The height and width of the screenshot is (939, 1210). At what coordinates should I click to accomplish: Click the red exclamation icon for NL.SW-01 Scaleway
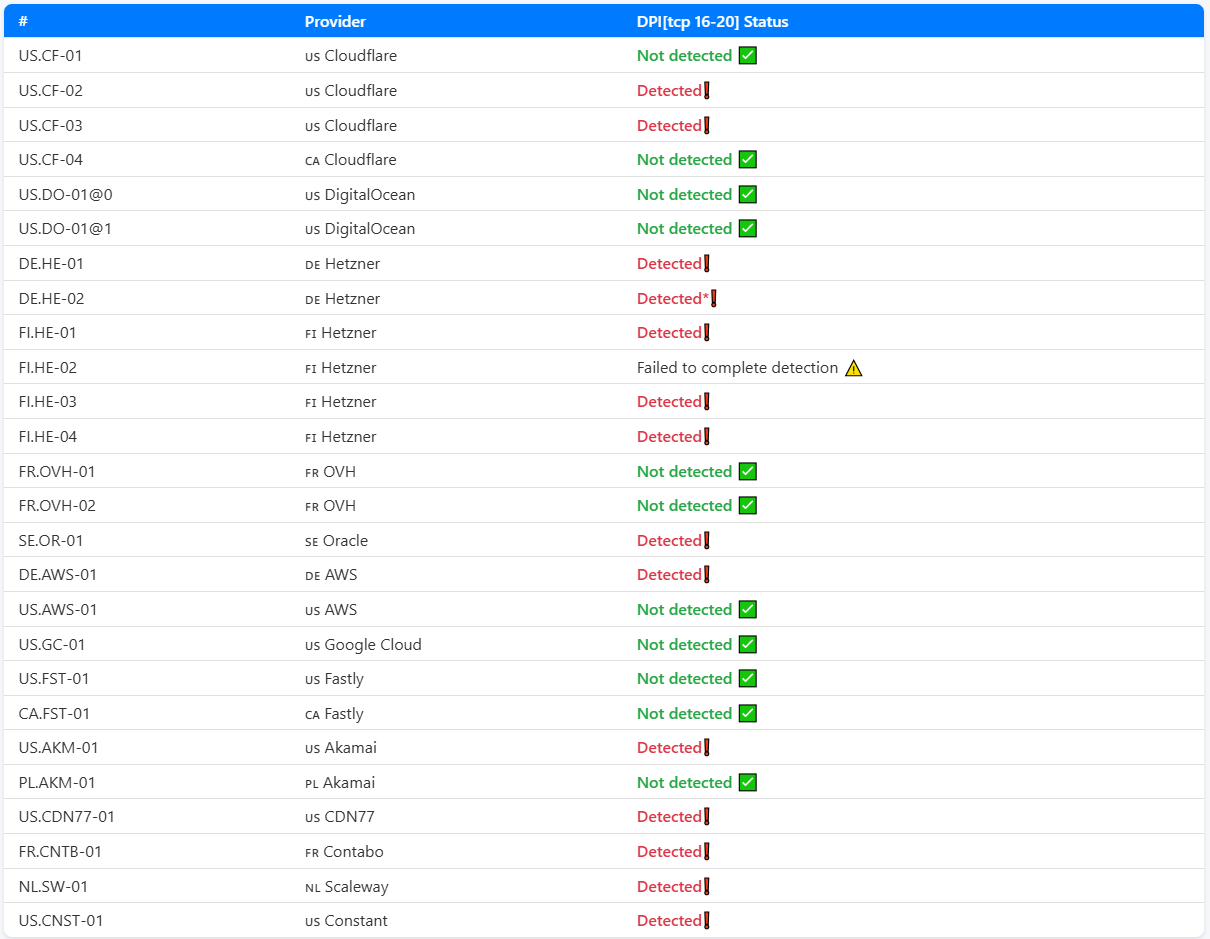click(707, 887)
